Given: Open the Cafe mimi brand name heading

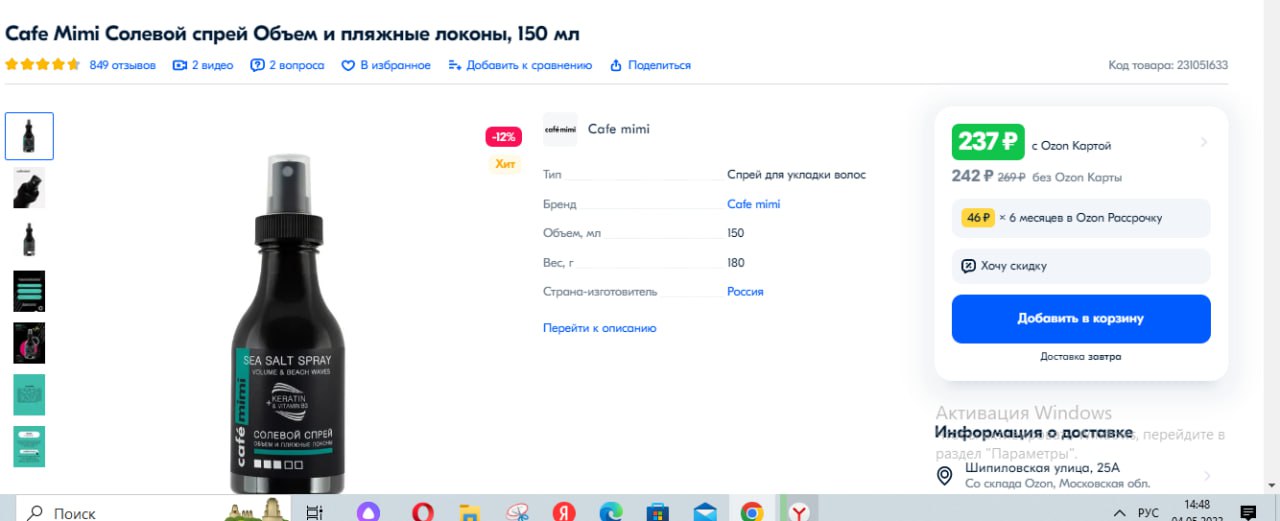Looking at the screenshot, I should (x=618, y=129).
